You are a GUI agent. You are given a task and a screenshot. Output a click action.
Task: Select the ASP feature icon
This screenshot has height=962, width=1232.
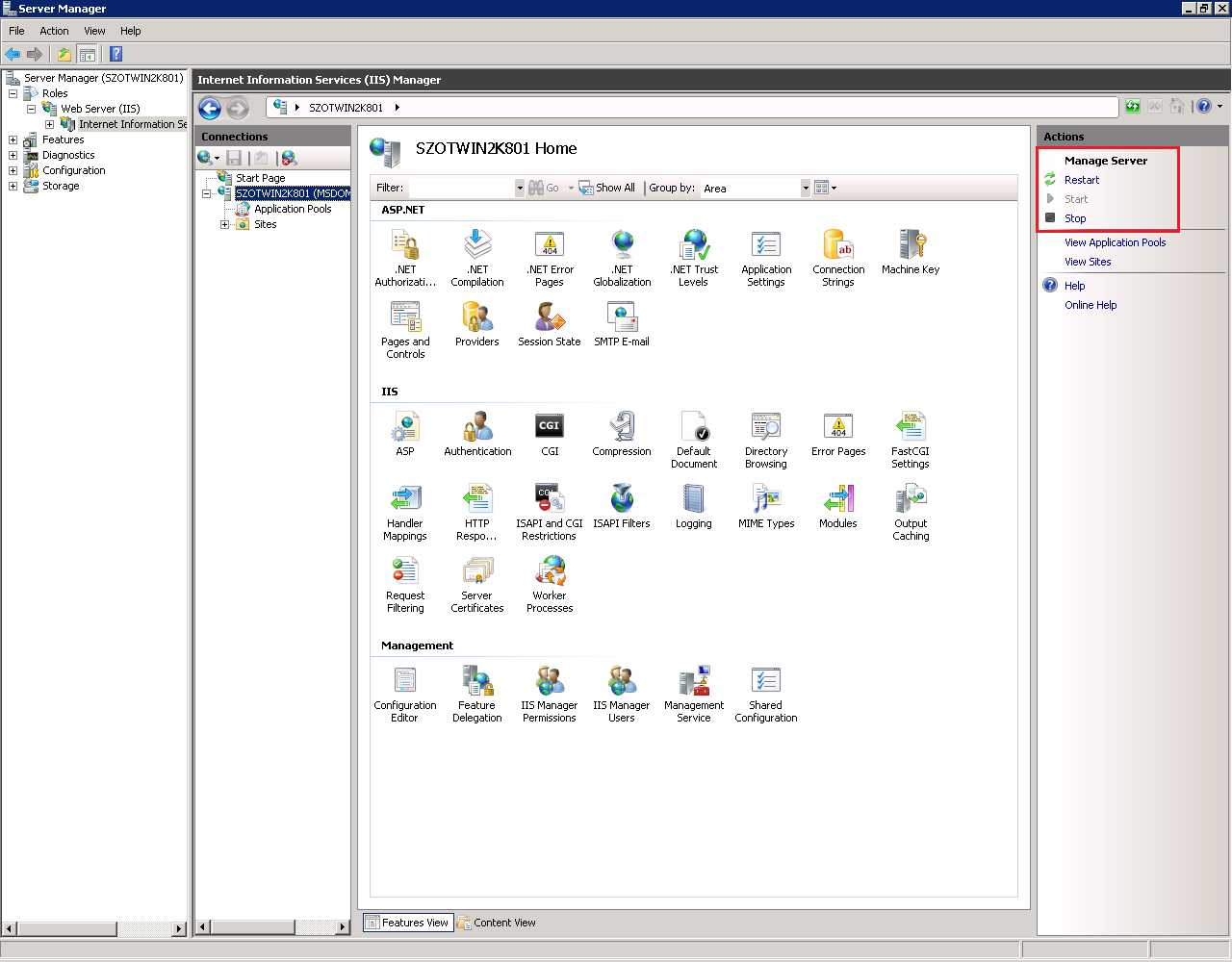pyautogui.click(x=405, y=433)
